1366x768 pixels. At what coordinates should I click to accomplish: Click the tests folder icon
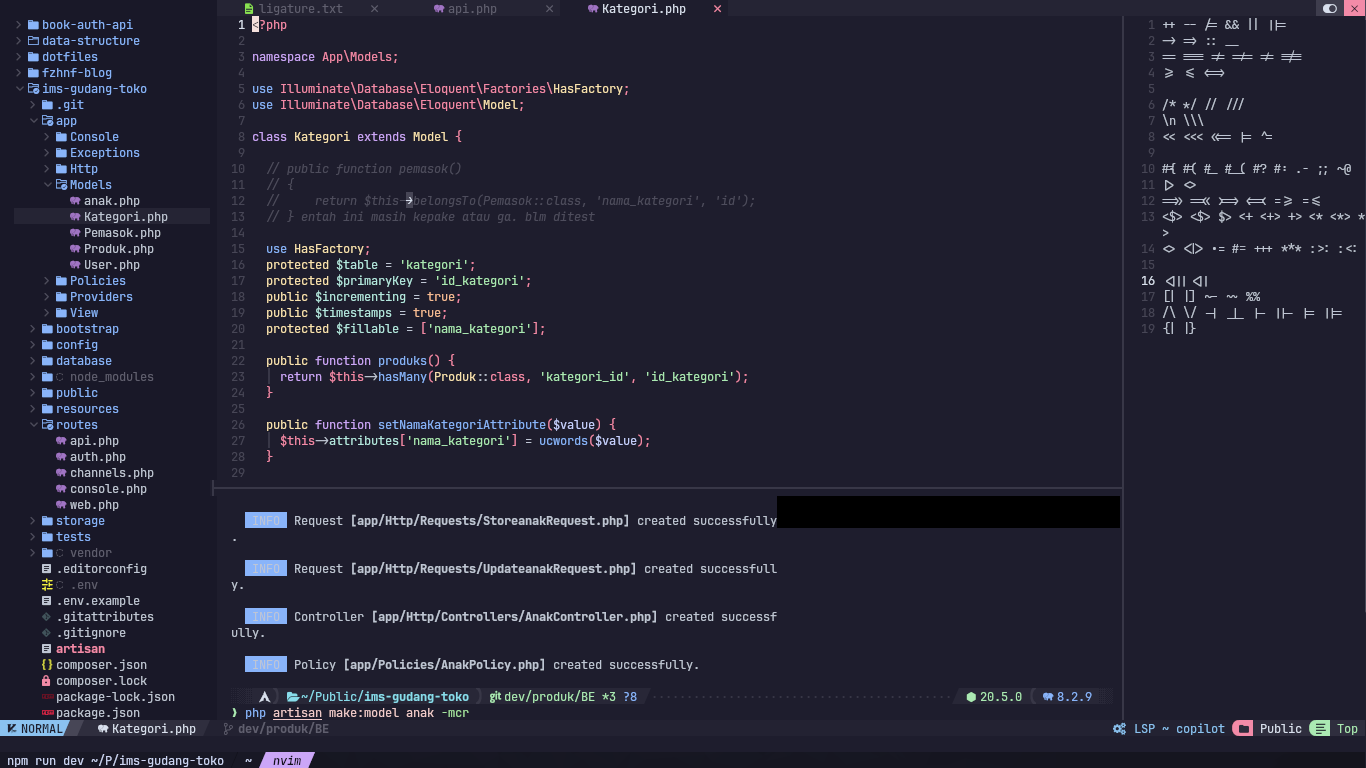click(x=47, y=537)
